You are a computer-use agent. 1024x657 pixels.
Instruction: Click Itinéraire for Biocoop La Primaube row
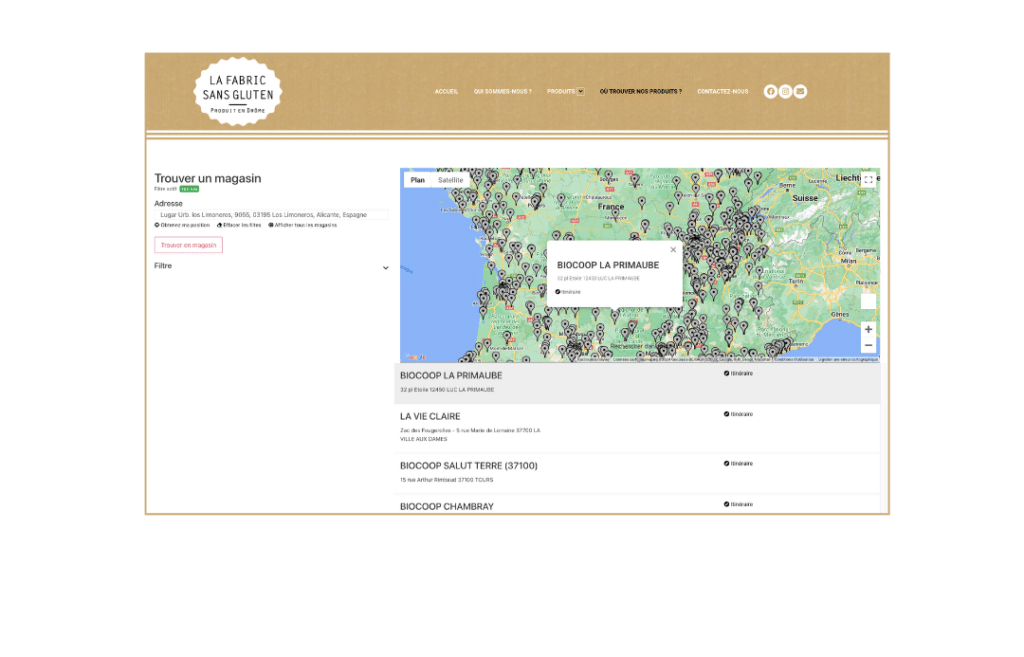click(x=739, y=374)
